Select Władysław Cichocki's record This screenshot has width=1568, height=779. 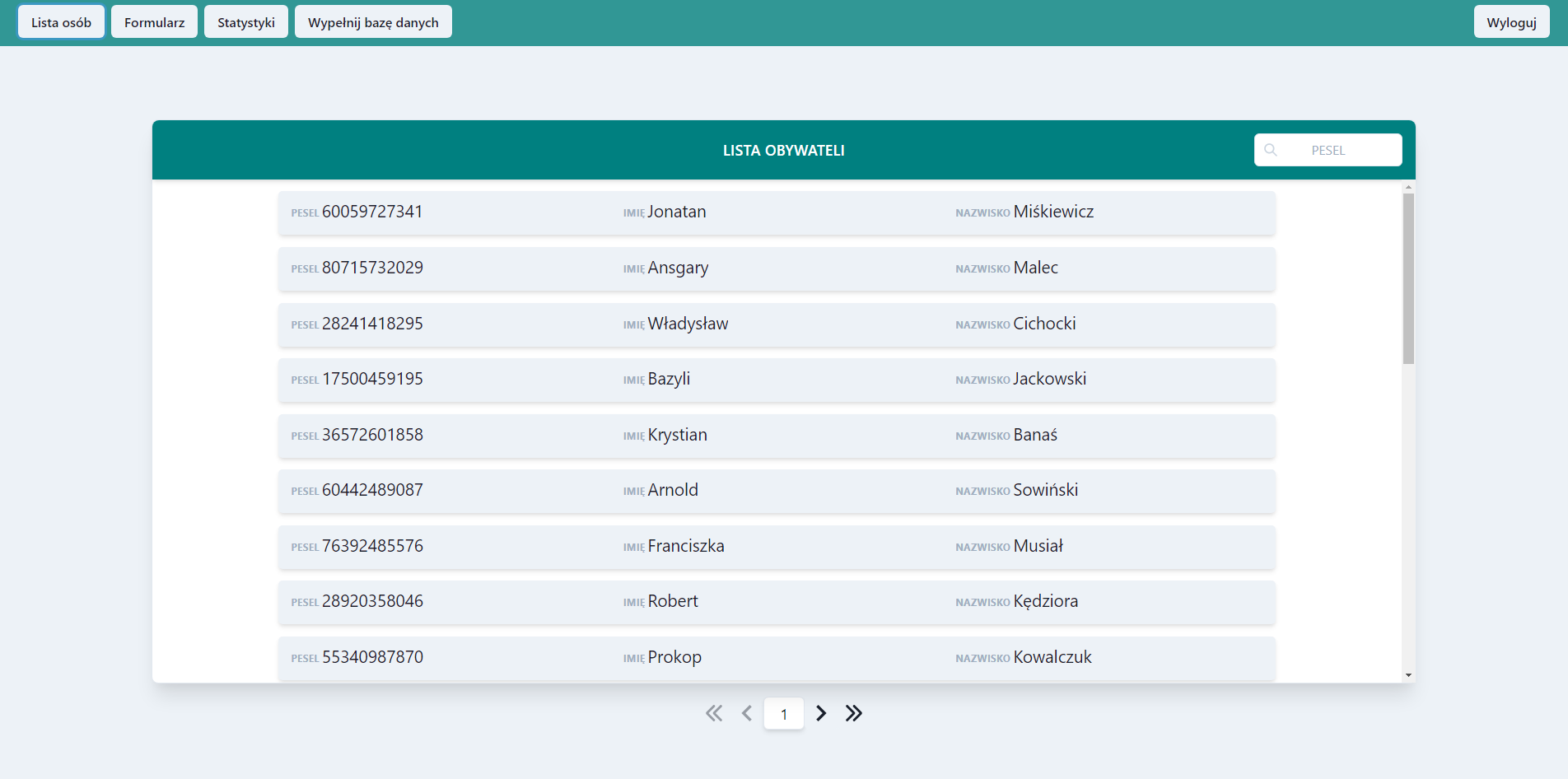coord(776,324)
